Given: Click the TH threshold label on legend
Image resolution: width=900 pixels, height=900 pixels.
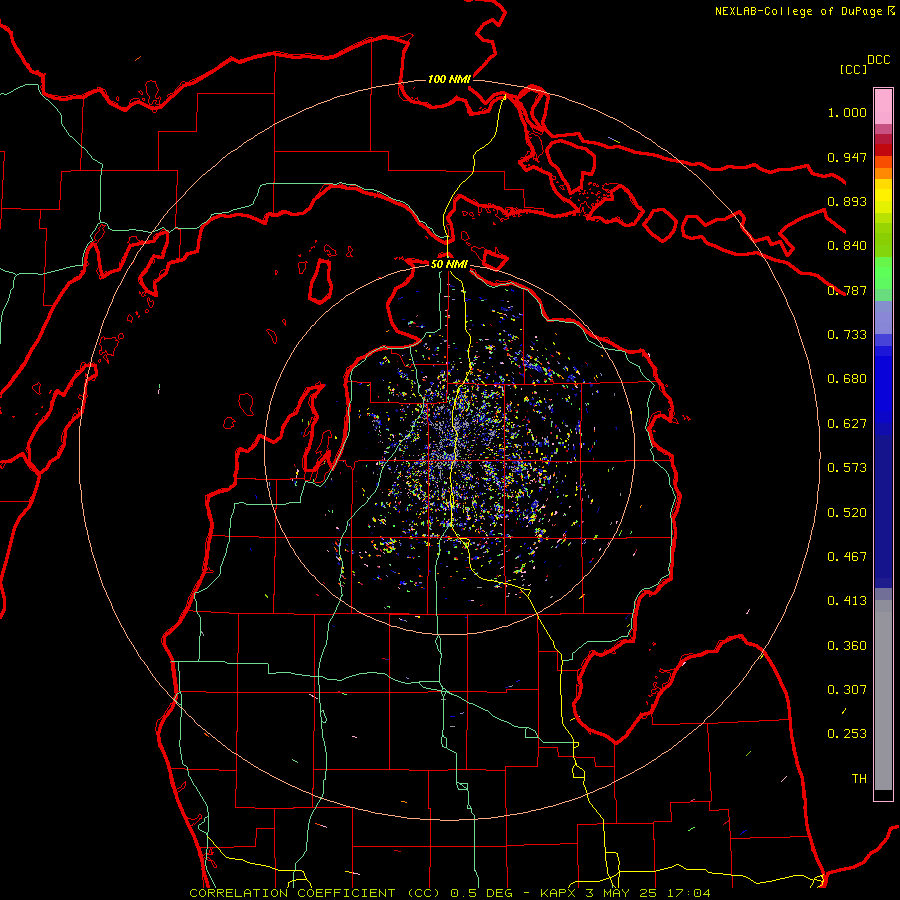Looking at the screenshot, I should pos(859,779).
